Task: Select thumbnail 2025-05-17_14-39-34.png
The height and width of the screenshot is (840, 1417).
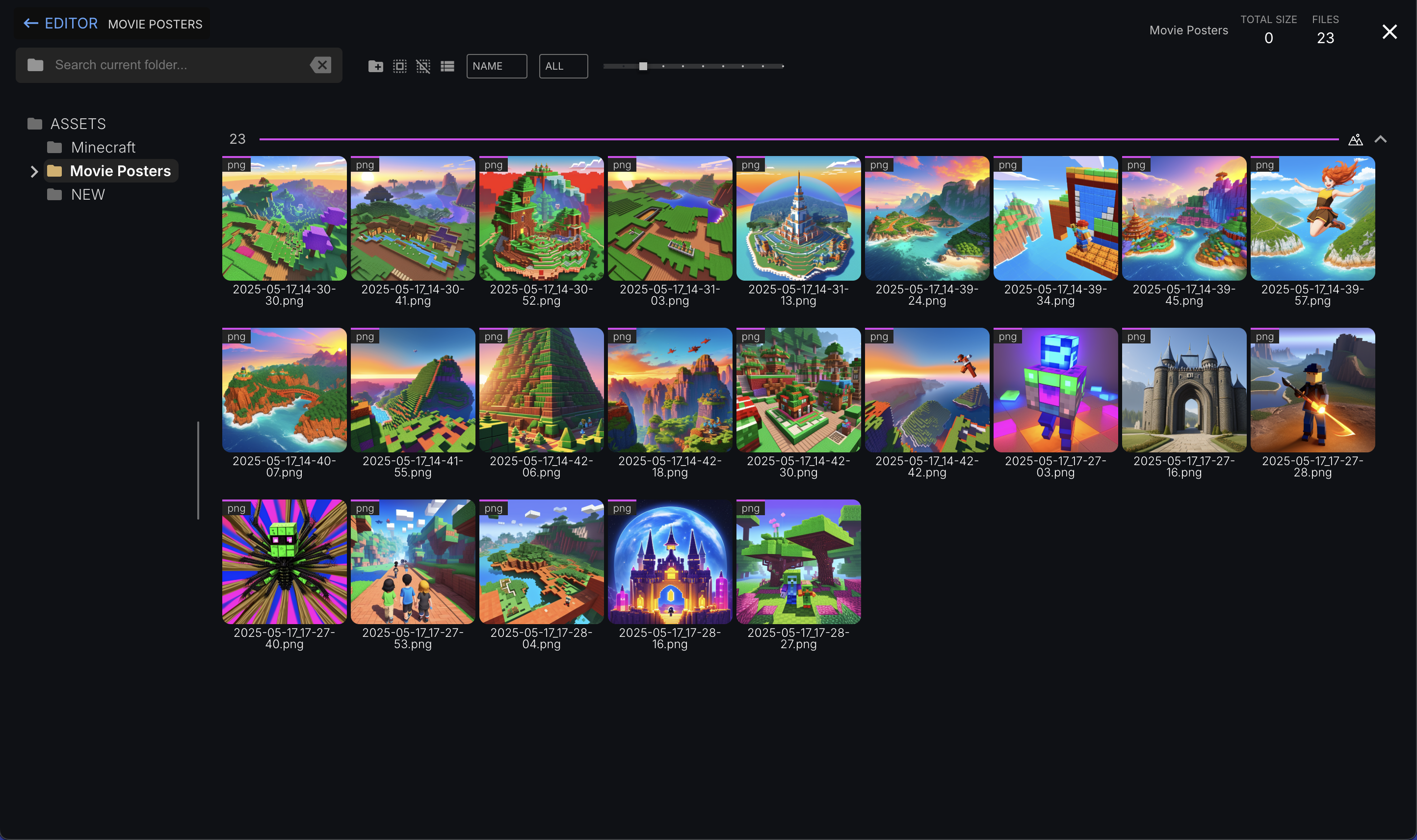Action: point(1055,218)
